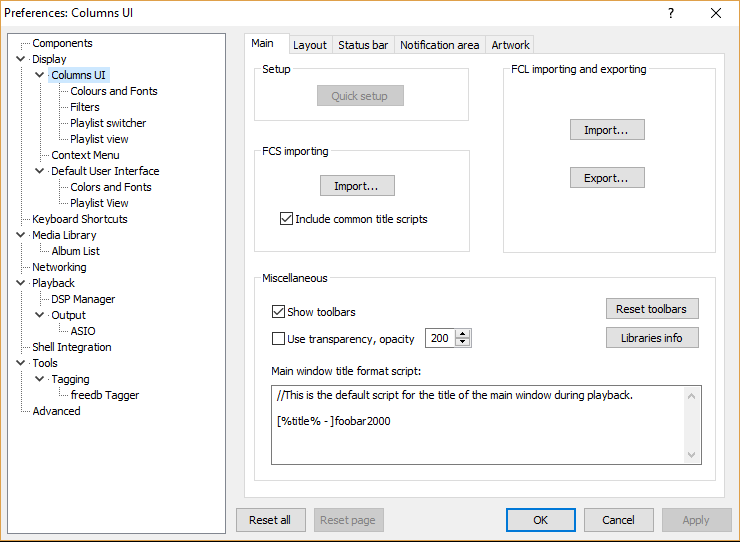Decrease opacity using spinner down arrow
This screenshot has height=542, width=740.
tap(463, 343)
